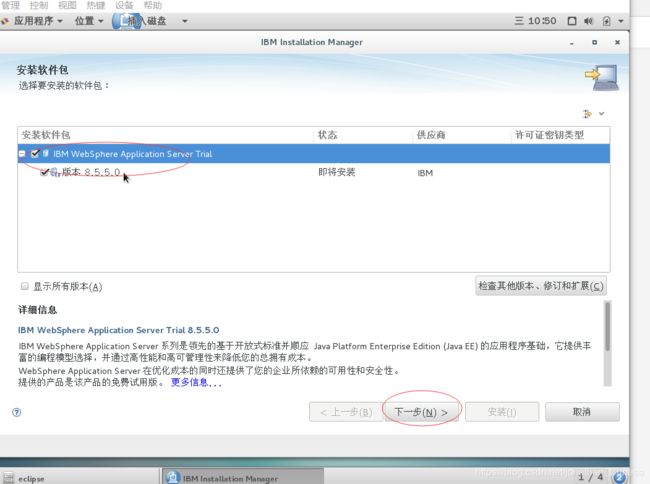This screenshot has height=484, width=650.
Task: Click the 1 / 4 workspace indicator
Action: pyautogui.click(x=591, y=477)
